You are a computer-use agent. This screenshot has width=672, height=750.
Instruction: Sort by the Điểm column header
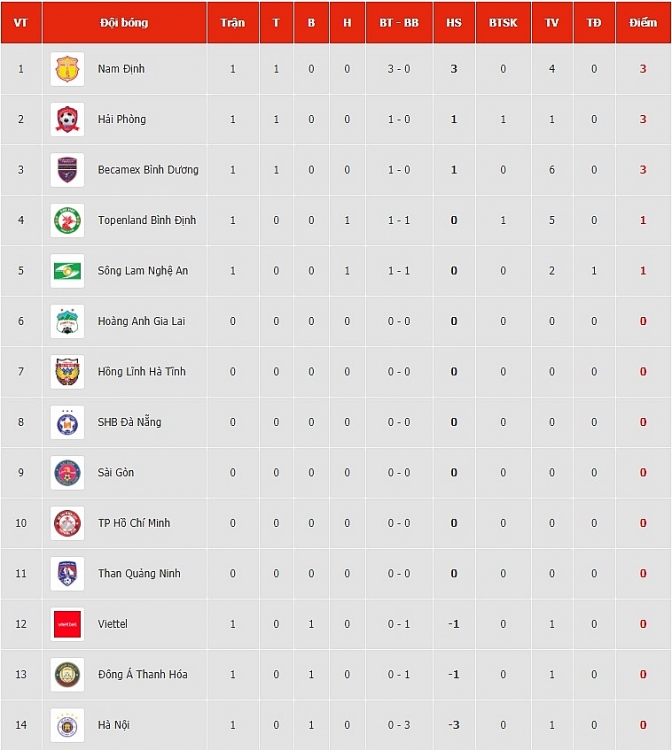tap(643, 22)
